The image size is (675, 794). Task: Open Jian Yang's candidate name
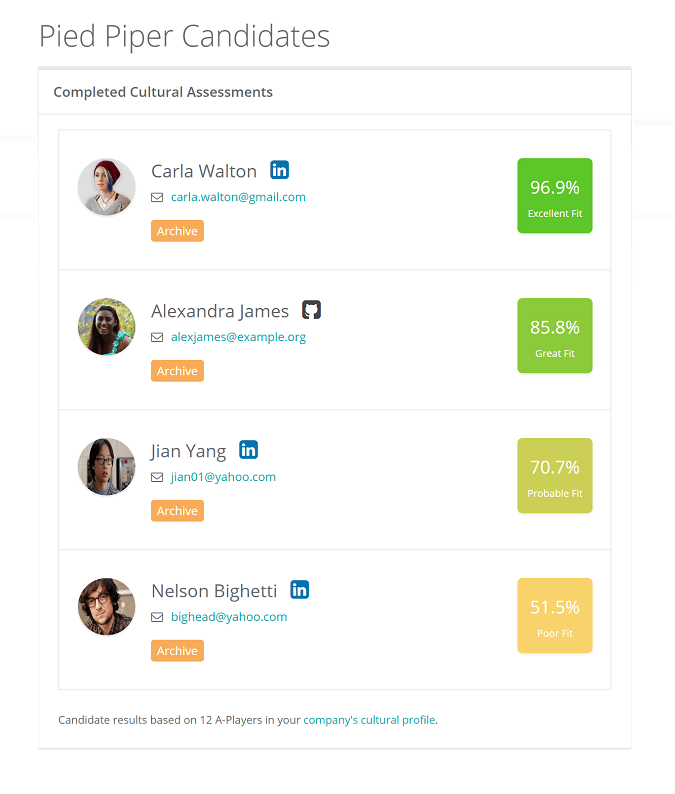pos(188,451)
